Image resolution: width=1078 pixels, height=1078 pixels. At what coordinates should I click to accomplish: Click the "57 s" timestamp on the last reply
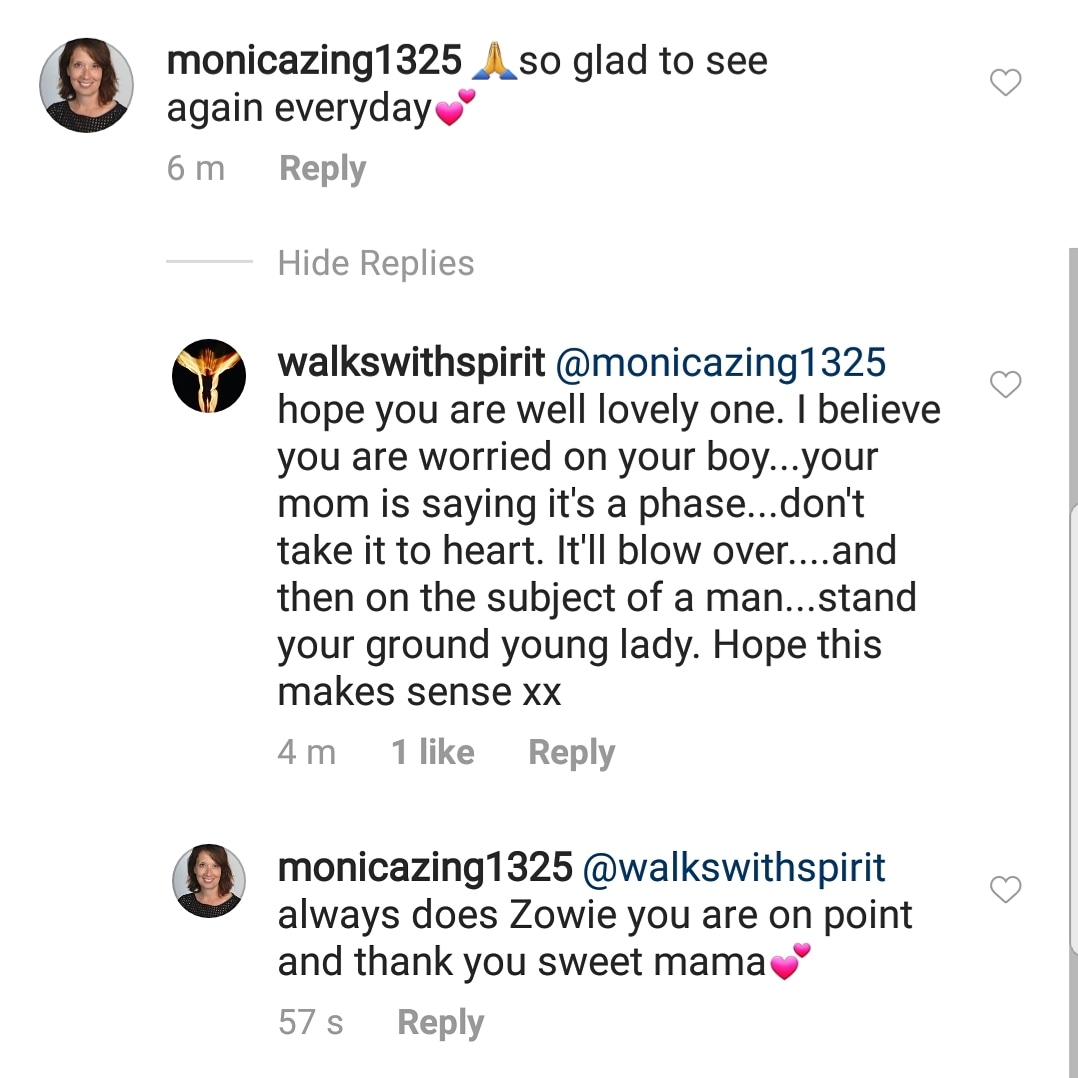click(x=311, y=1022)
